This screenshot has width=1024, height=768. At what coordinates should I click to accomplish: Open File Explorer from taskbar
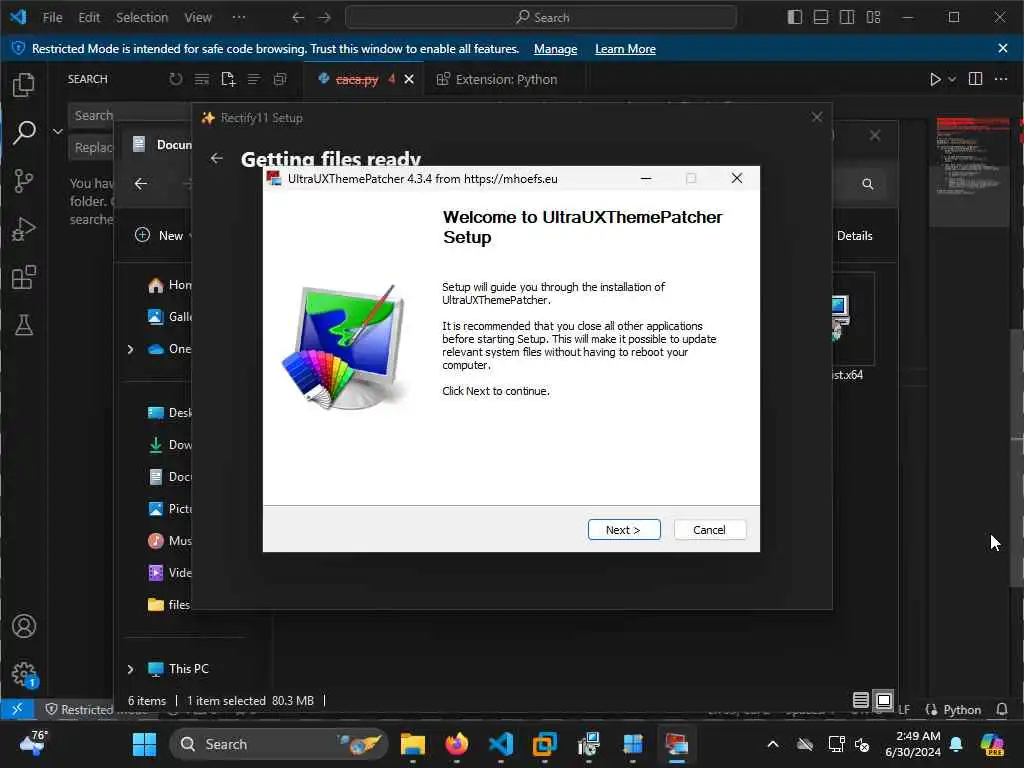pos(413,744)
